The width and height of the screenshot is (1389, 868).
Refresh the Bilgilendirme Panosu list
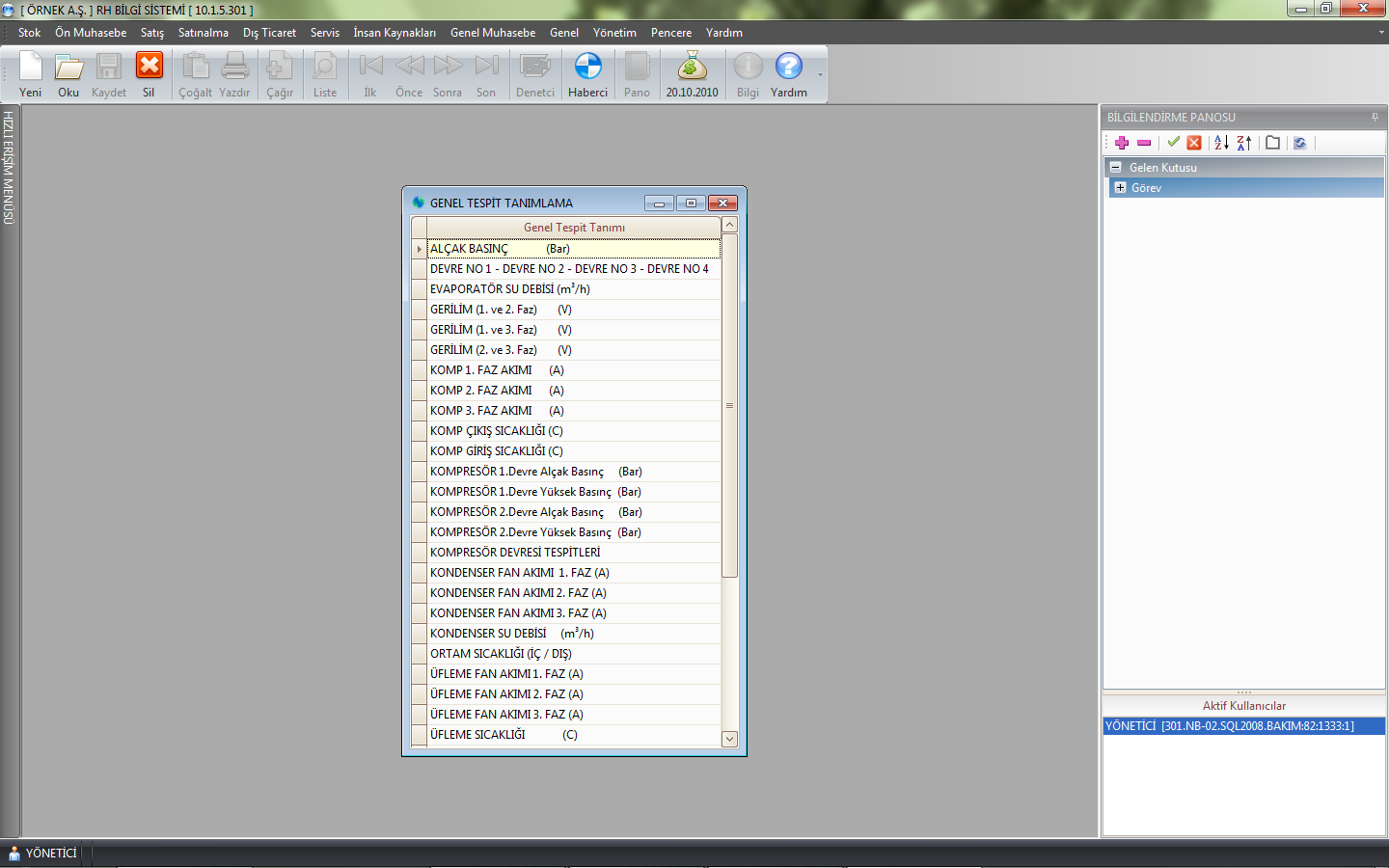(1300, 143)
